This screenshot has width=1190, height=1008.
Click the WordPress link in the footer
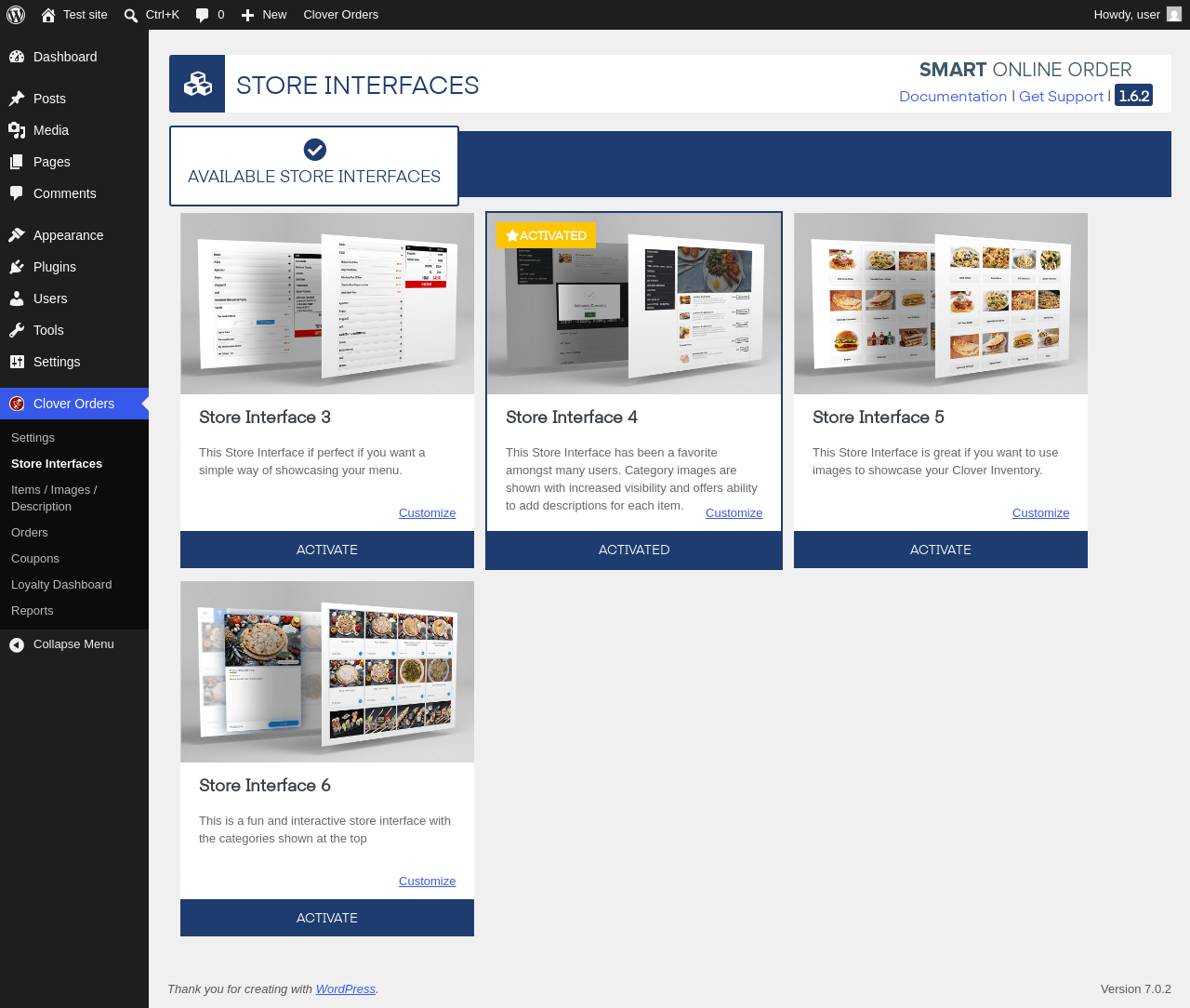(346, 989)
